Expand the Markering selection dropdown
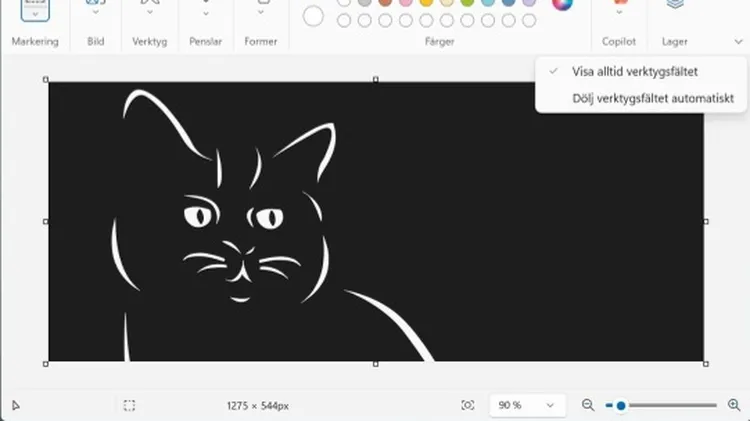Screen dimensions: 750x421 [35, 14]
